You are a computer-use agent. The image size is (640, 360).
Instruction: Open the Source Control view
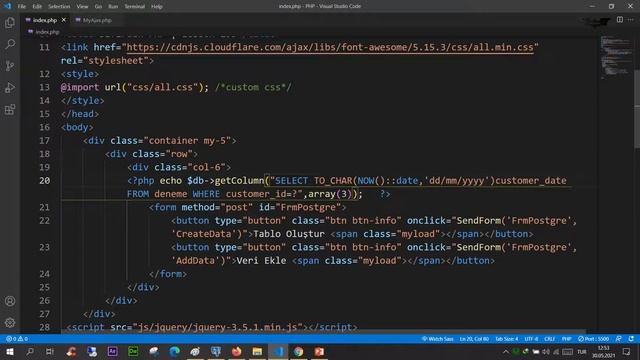pos(10,66)
